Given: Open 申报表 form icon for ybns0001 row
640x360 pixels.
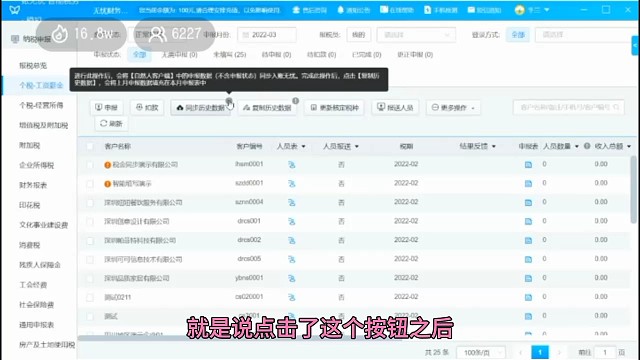Looking at the screenshot, I should 528,278.
